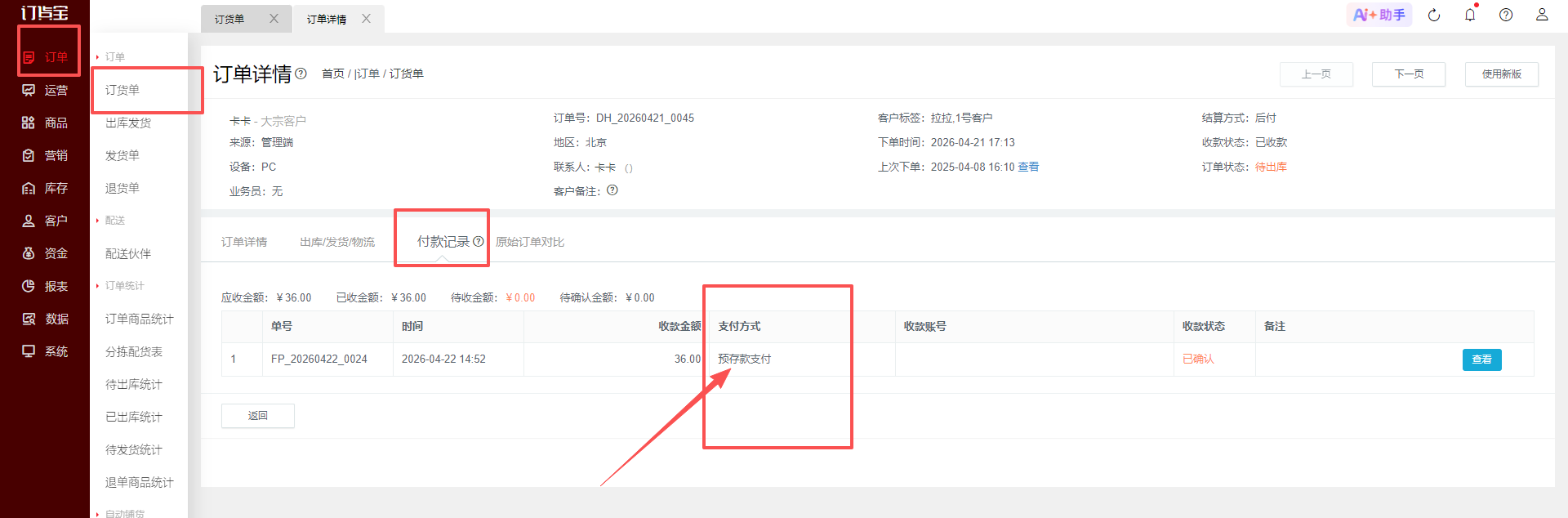1568x518 pixels.
Task: Click the blue 查看 button in payment row
Action: [1482, 359]
